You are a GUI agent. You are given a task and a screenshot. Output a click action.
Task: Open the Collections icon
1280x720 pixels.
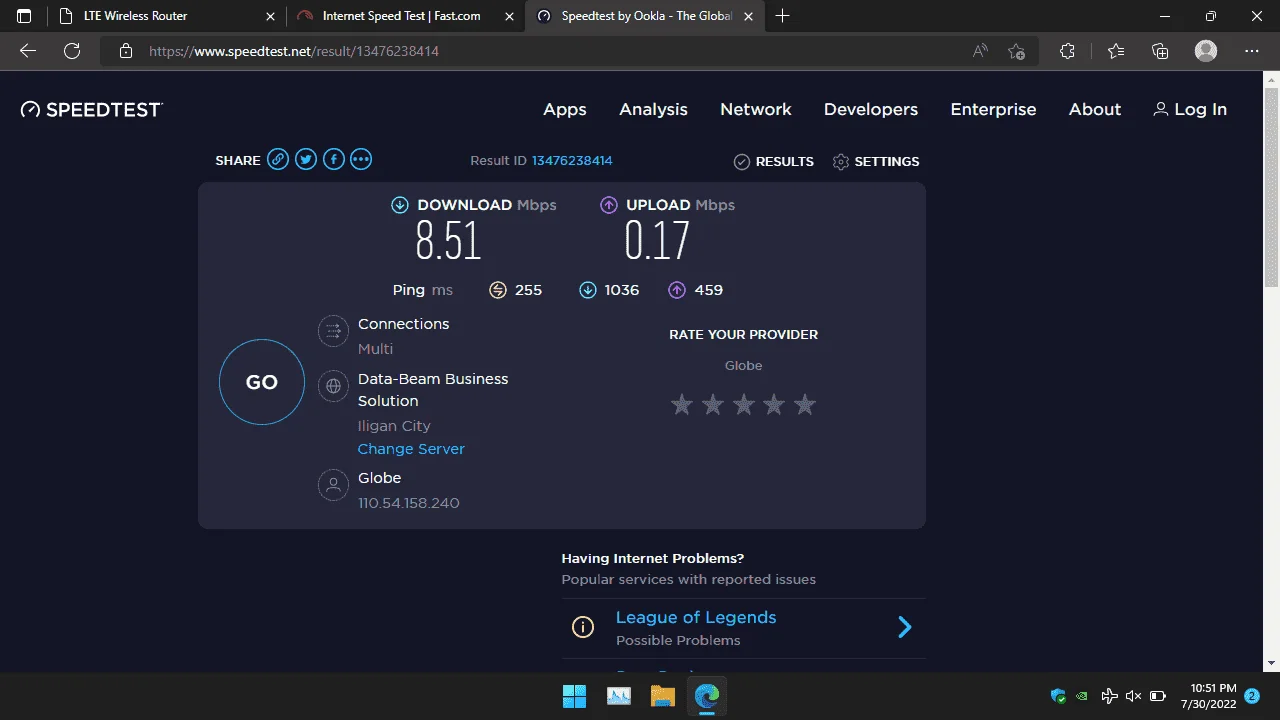1160,51
